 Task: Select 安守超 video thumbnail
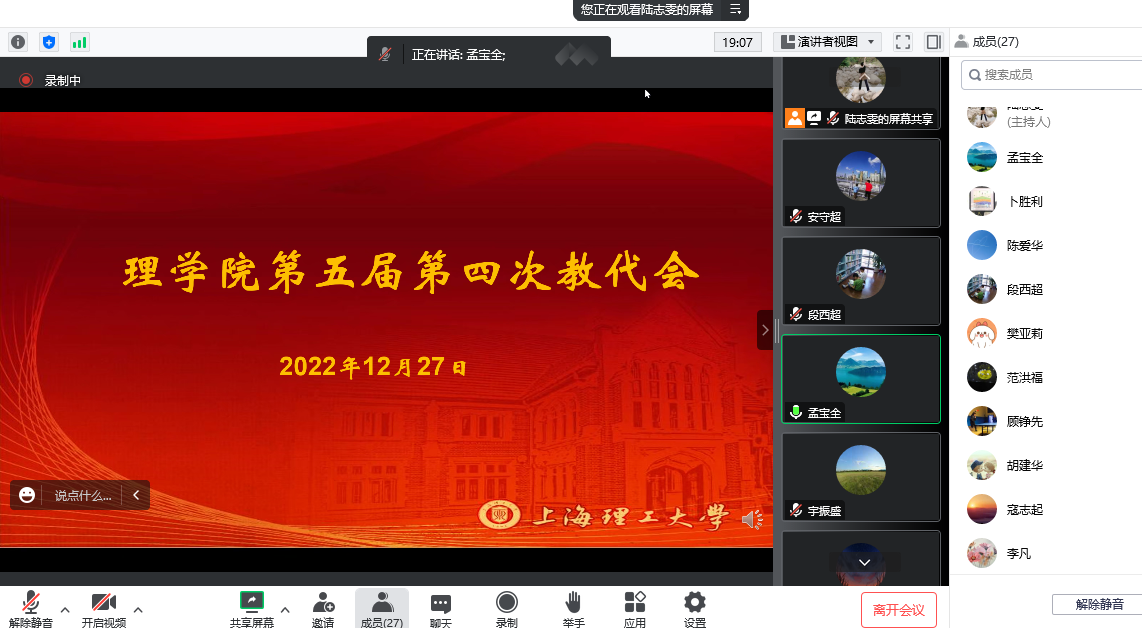coord(861,183)
